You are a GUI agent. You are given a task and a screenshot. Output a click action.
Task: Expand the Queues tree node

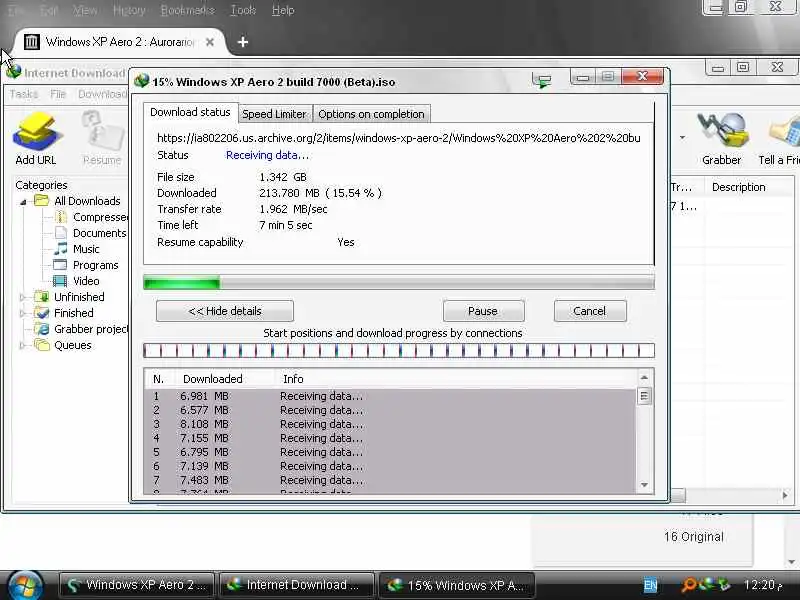pos(22,345)
